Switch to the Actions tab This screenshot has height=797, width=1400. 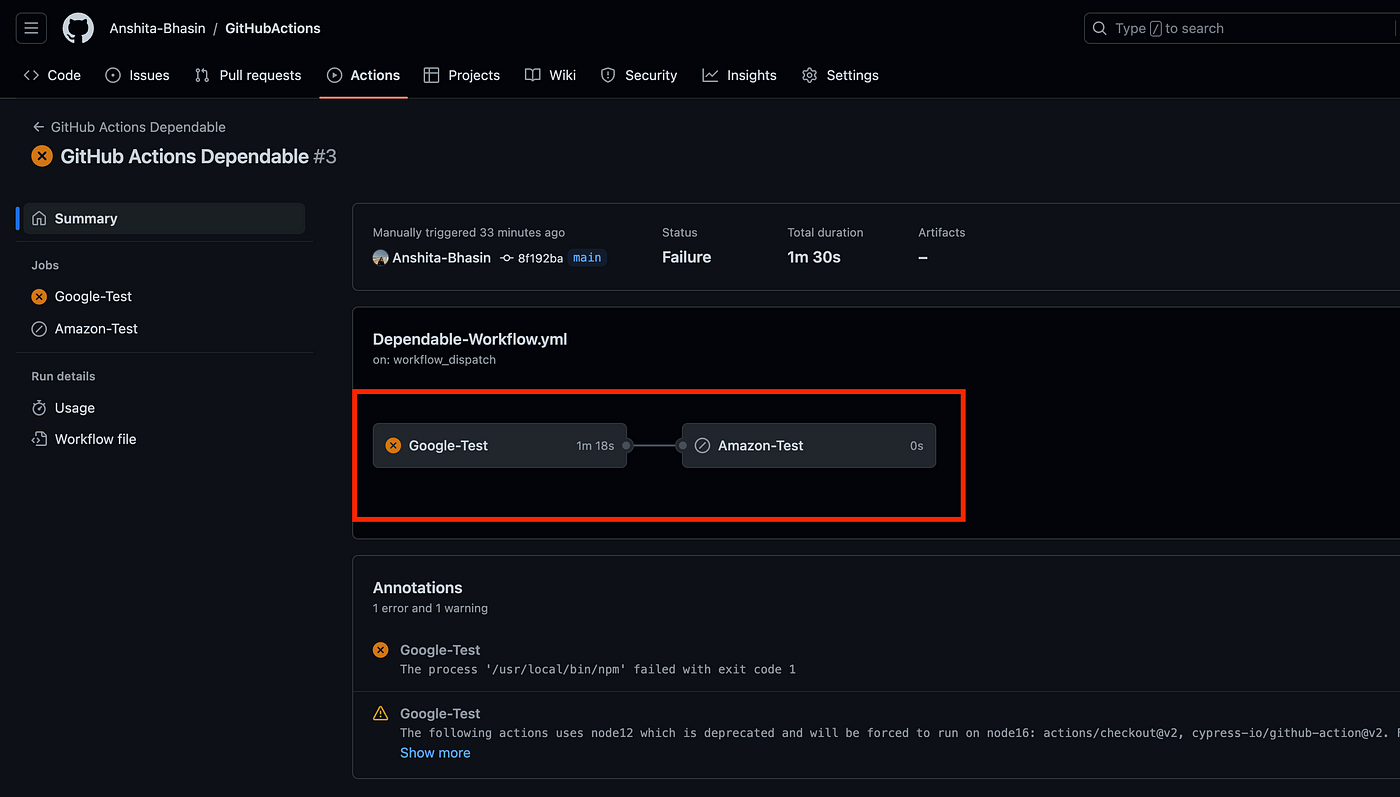coord(363,75)
